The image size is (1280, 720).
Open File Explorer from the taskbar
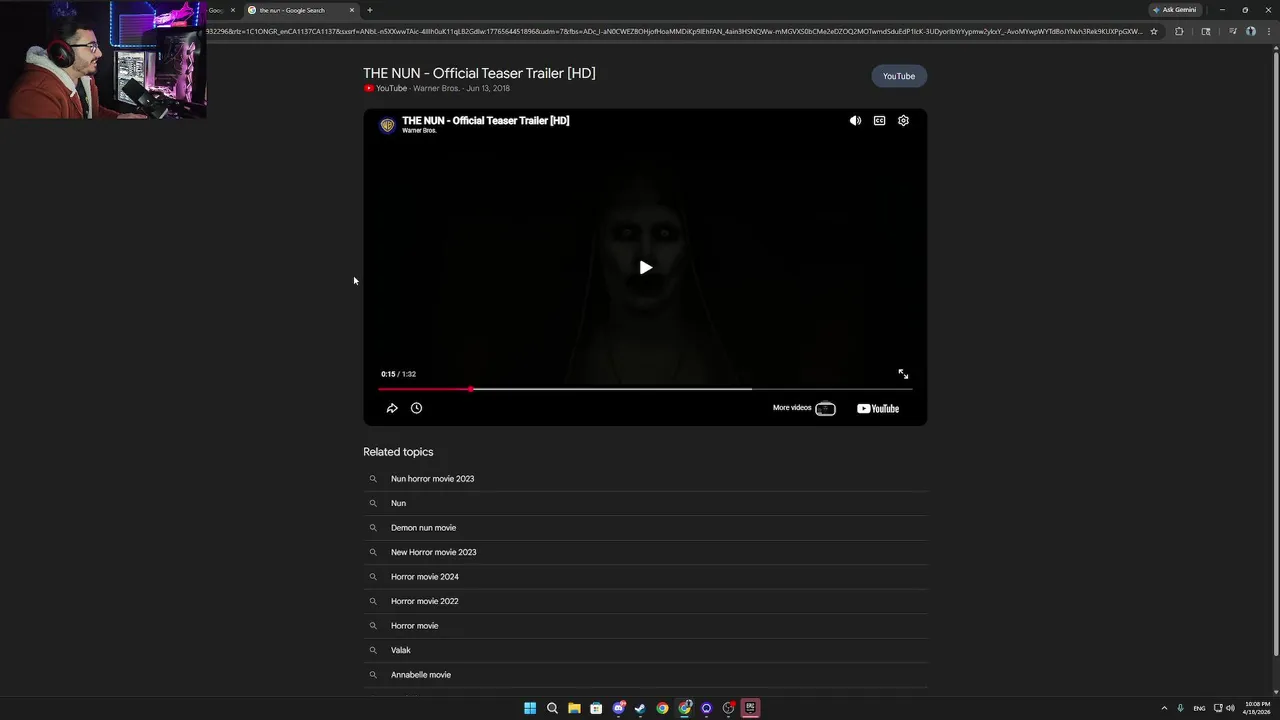pos(574,708)
